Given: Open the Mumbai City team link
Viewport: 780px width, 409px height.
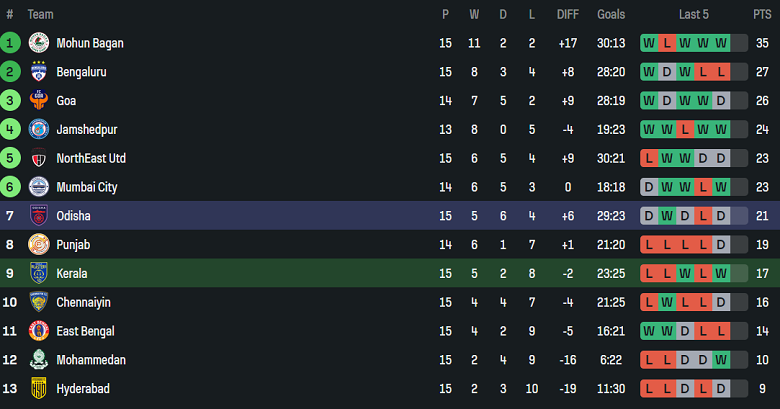Looking at the screenshot, I should 87,187.
